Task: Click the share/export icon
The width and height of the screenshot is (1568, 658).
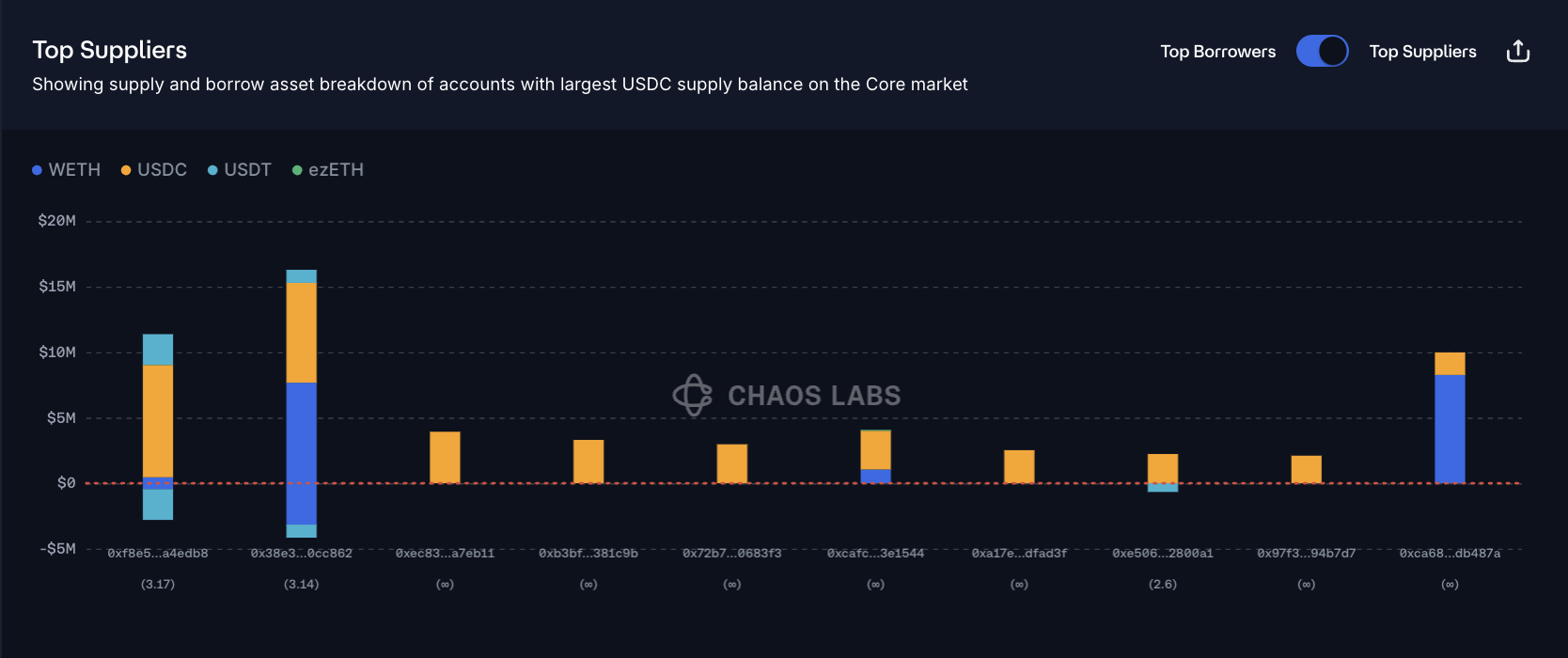Action: 1518,52
